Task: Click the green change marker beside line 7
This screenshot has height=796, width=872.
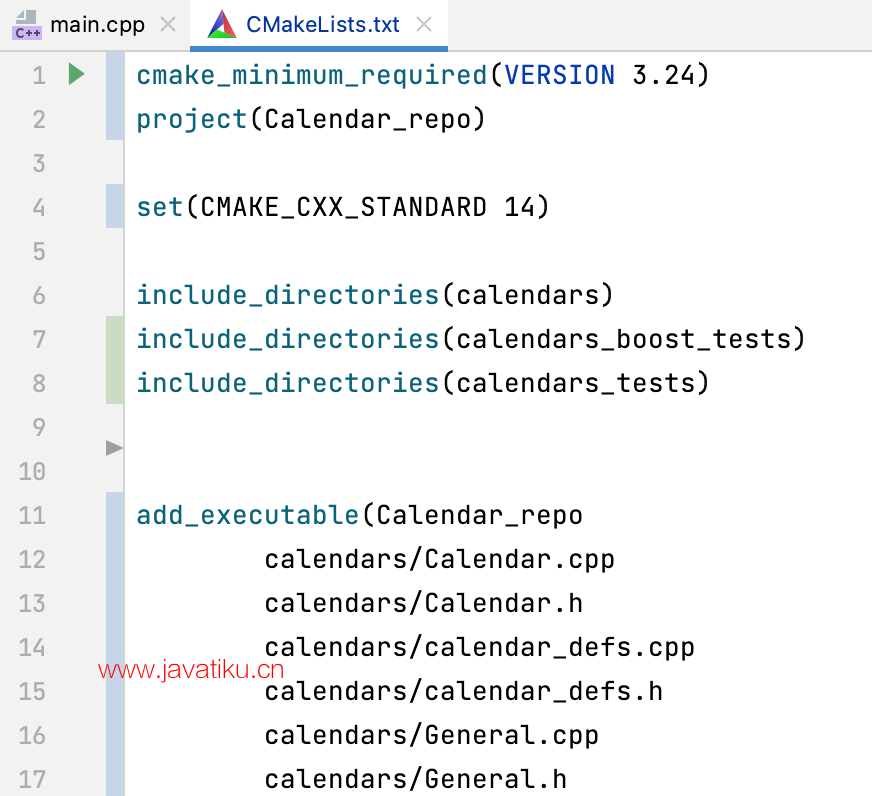Action: coord(114,339)
